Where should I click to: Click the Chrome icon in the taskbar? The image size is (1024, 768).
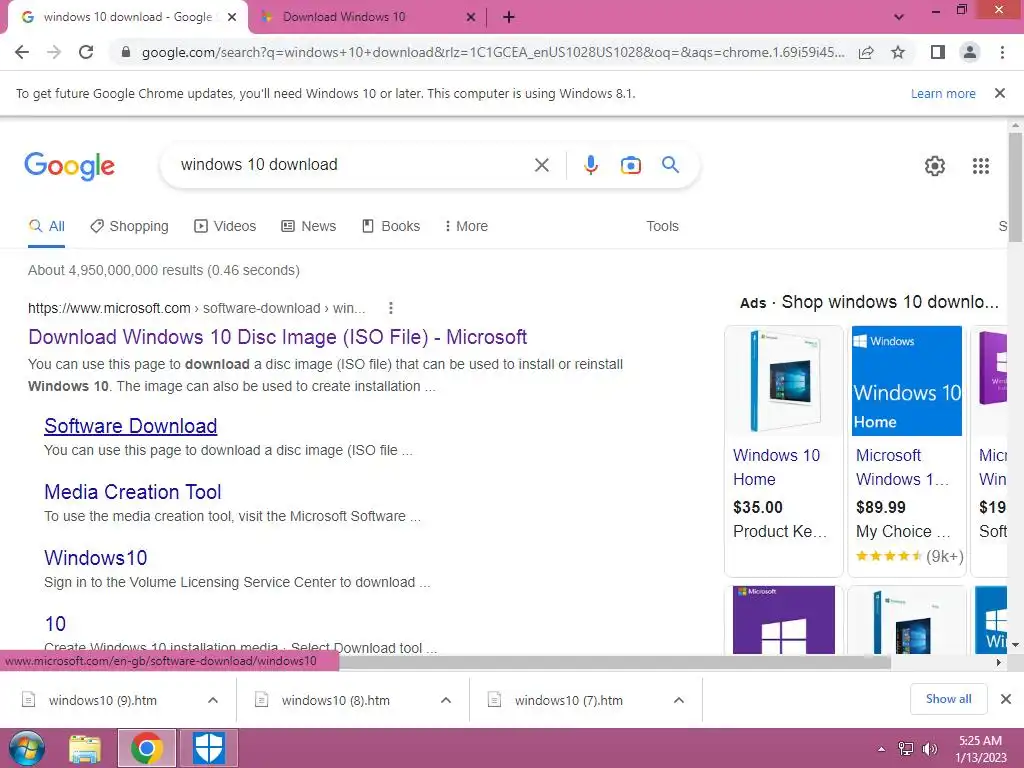[x=146, y=748]
